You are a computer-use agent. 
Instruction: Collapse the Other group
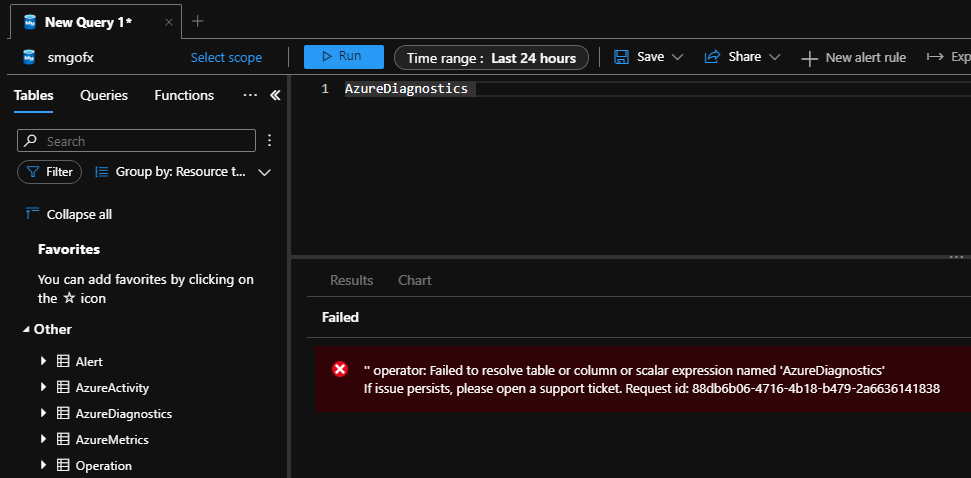pyautogui.click(x=26, y=329)
